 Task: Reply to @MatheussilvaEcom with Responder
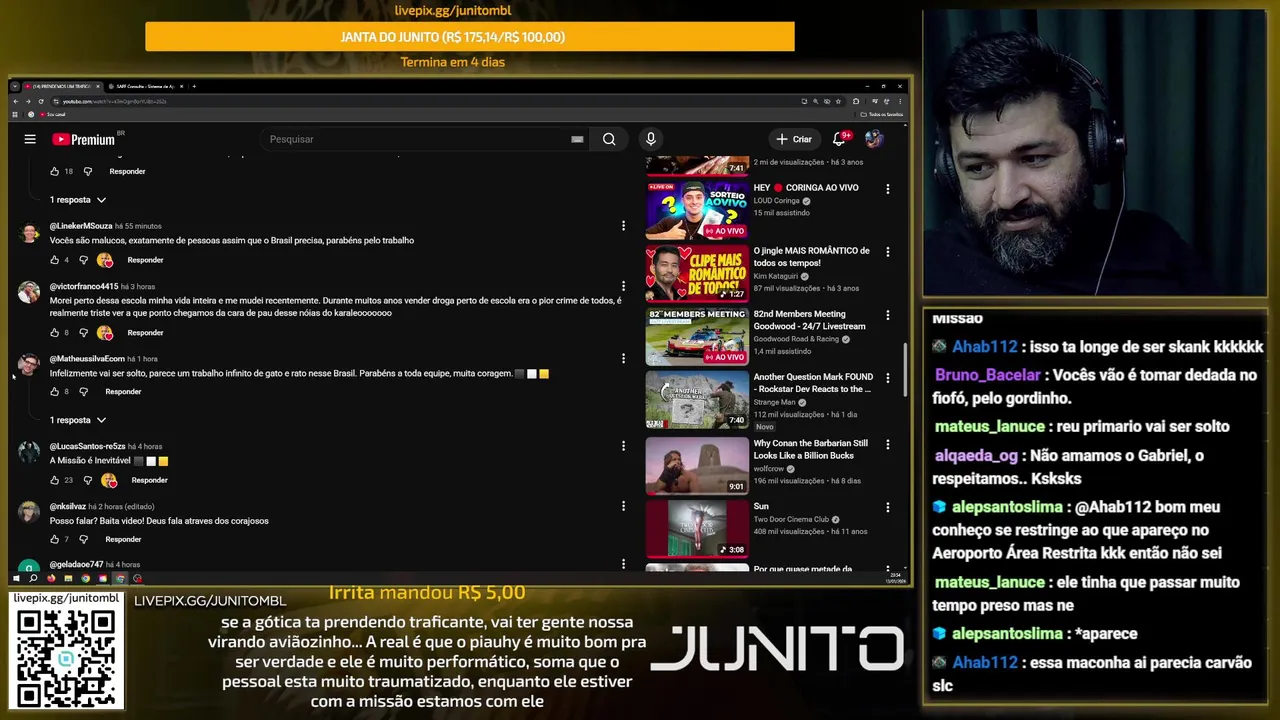click(x=123, y=391)
